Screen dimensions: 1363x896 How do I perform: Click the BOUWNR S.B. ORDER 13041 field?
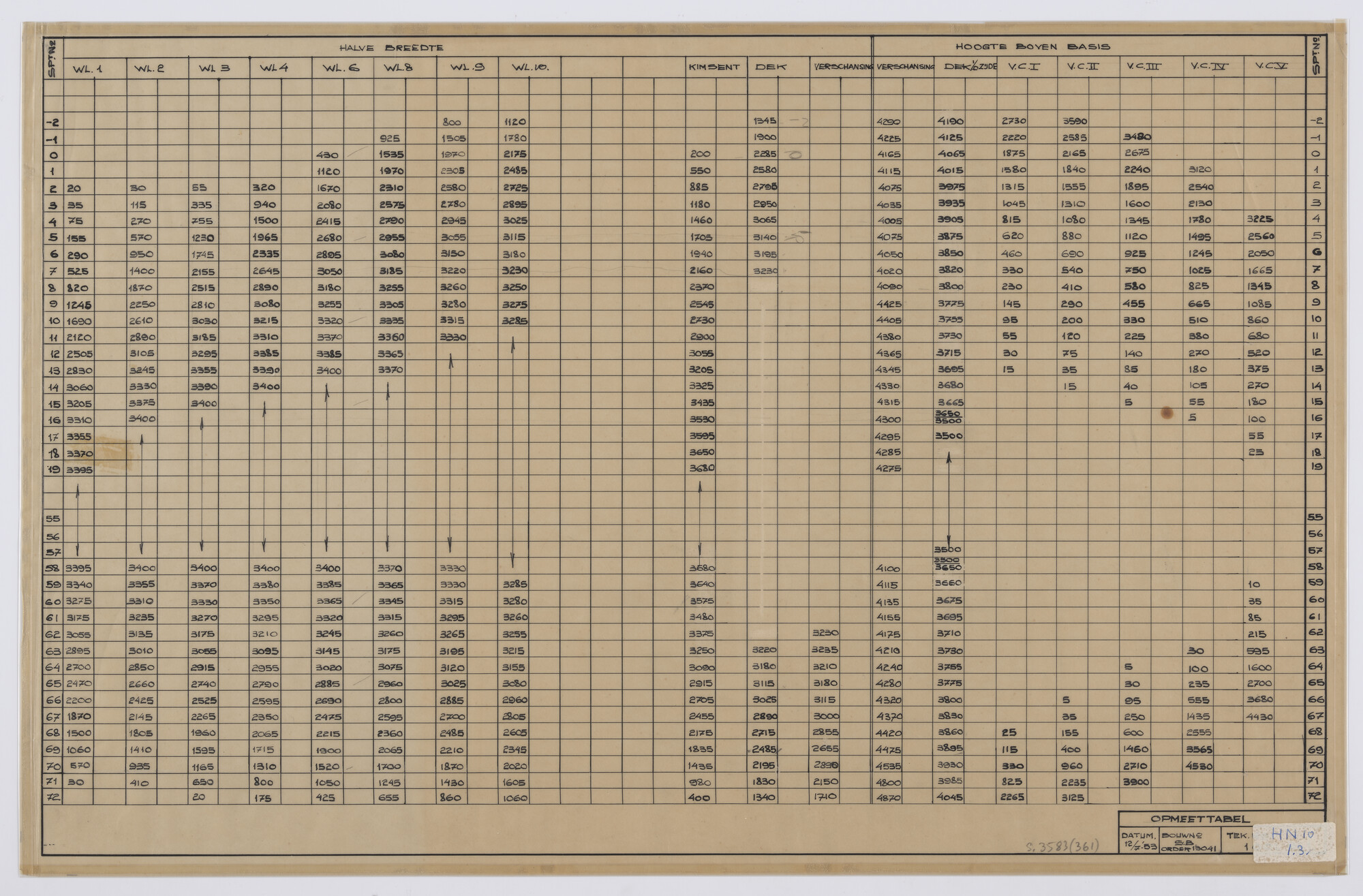coord(1191,841)
